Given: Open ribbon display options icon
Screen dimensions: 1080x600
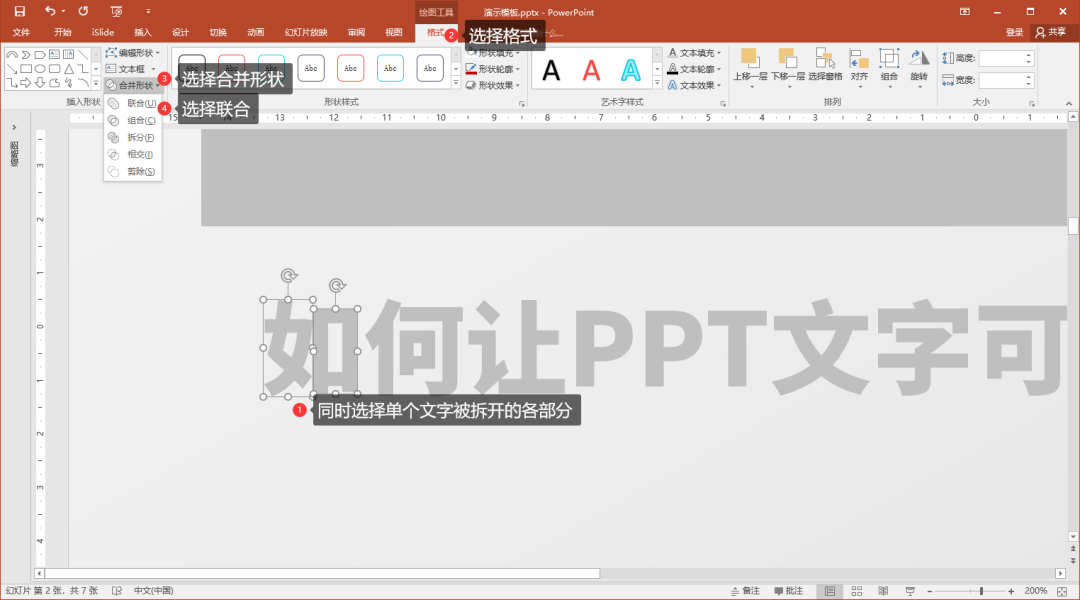Looking at the screenshot, I should coord(964,12).
